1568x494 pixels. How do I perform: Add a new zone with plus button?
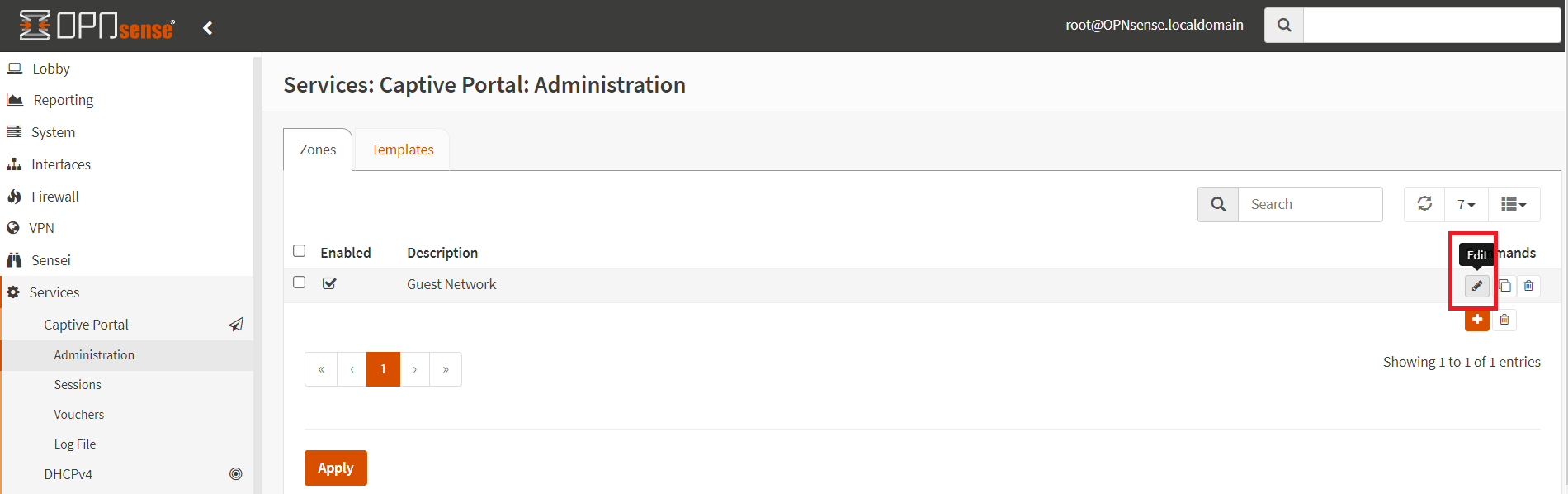[1476, 320]
